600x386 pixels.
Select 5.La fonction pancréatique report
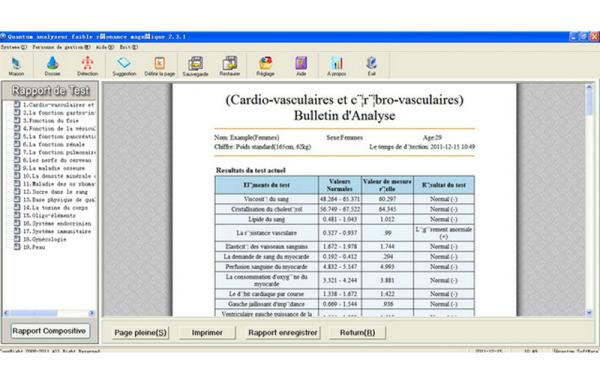pyautogui.click(x=59, y=137)
